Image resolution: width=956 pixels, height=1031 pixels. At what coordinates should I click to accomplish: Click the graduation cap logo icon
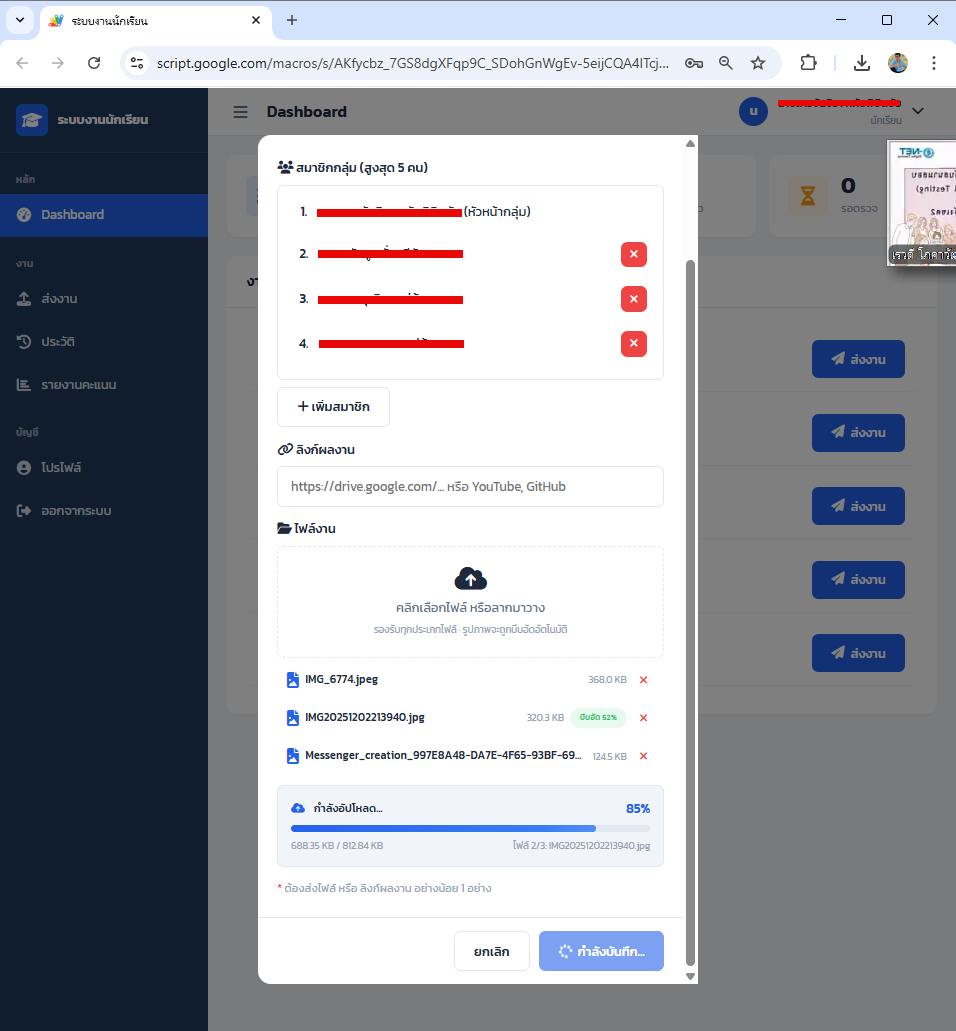(x=32, y=120)
